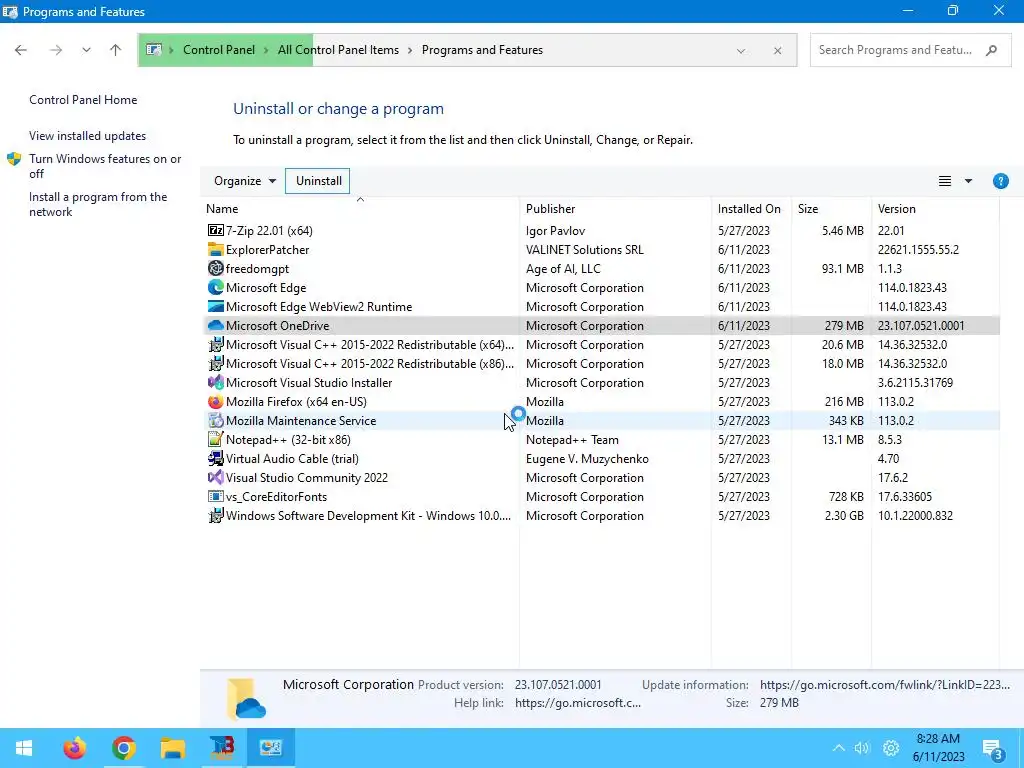
Task: Show hidden system tray icons chevron
Action: (839, 748)
